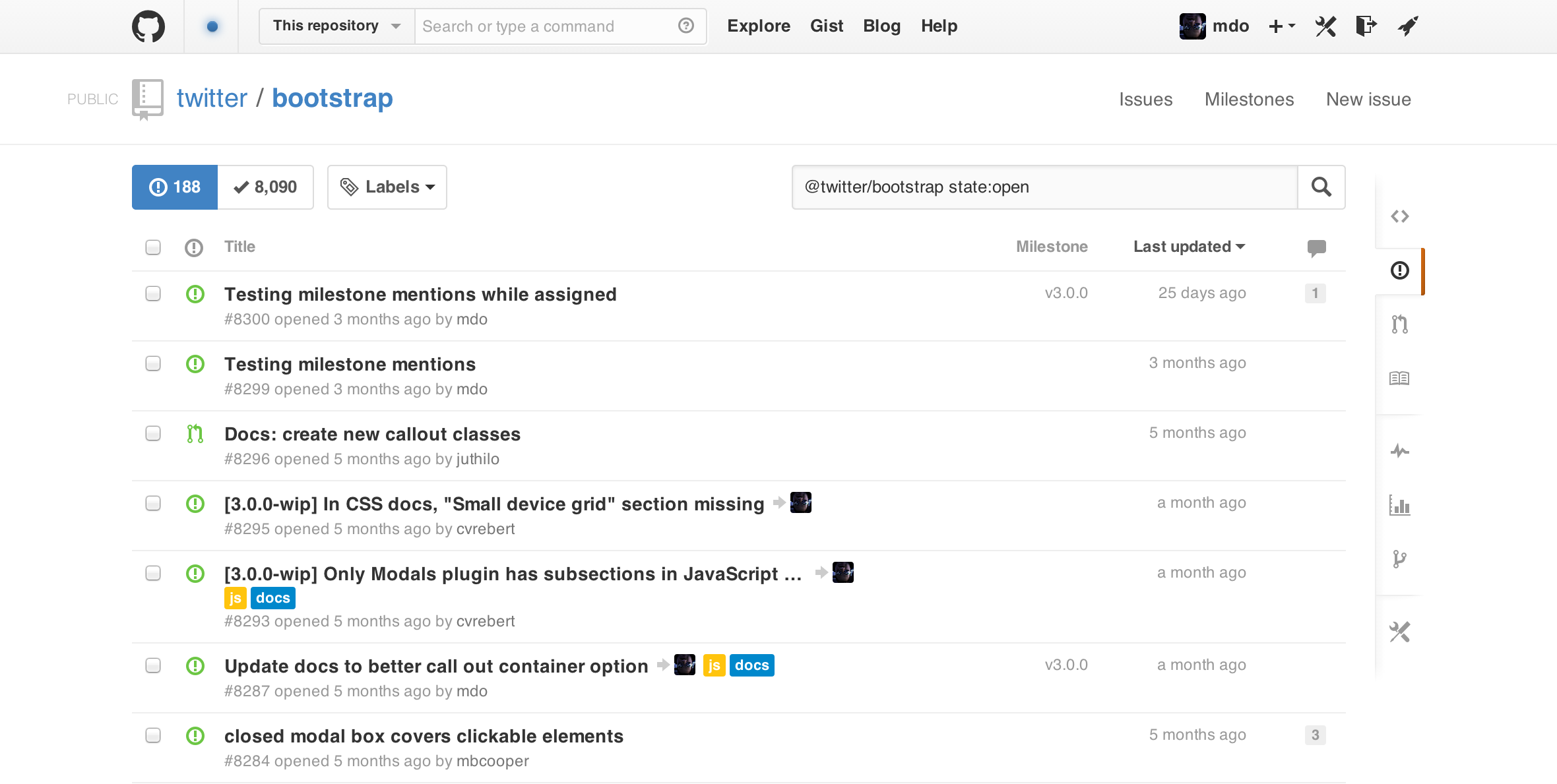
Task: Click the yellow js label on issue #8293
Action: pos(236,598)
